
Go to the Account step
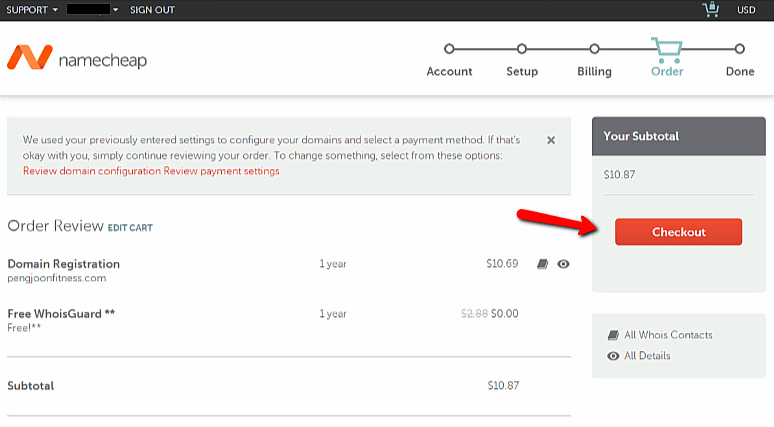point(449,49)
